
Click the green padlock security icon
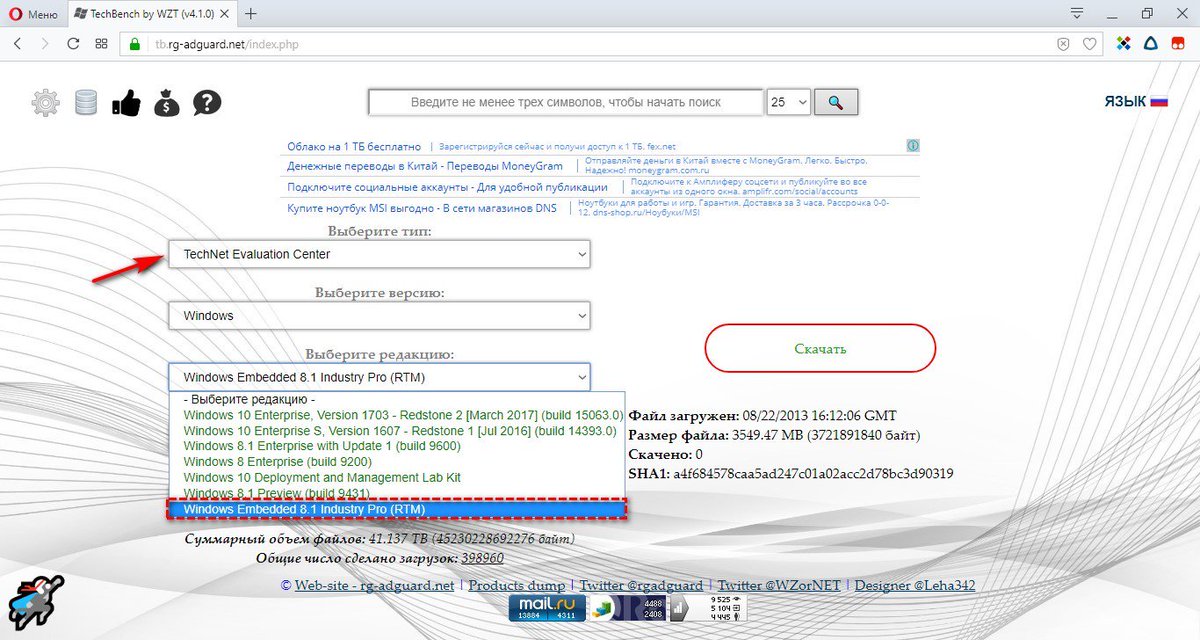point(134,44)
